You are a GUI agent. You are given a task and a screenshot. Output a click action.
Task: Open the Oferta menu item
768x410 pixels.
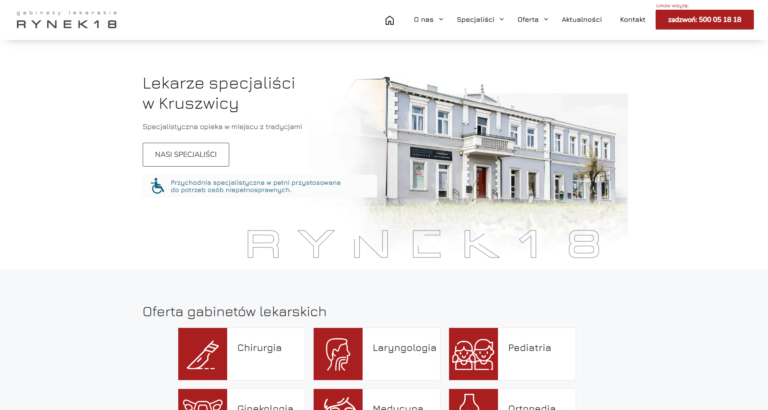[x=528, y=20]
